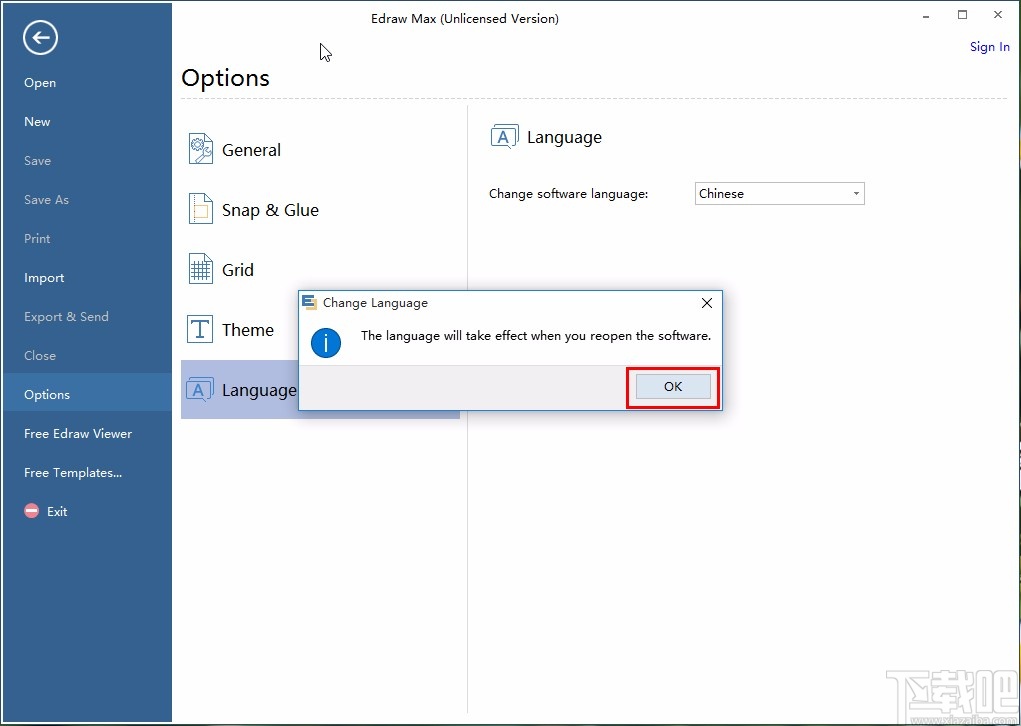The width and height of the screenshot is (1021, 726).
Task: Click the Edraw logo in Change Language dialog
Action: click(309, 302)
